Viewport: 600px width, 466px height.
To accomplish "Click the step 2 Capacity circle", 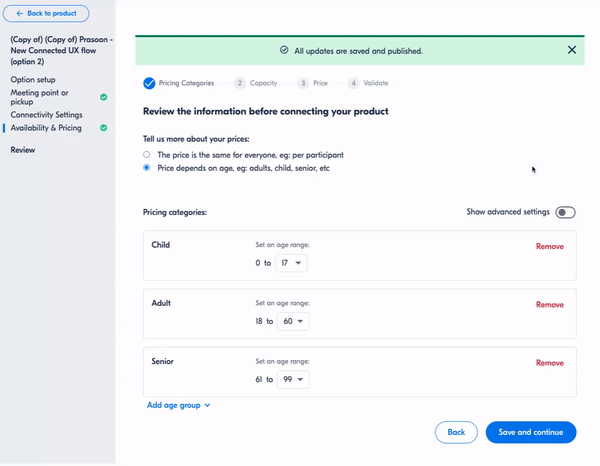I will 240,83.
